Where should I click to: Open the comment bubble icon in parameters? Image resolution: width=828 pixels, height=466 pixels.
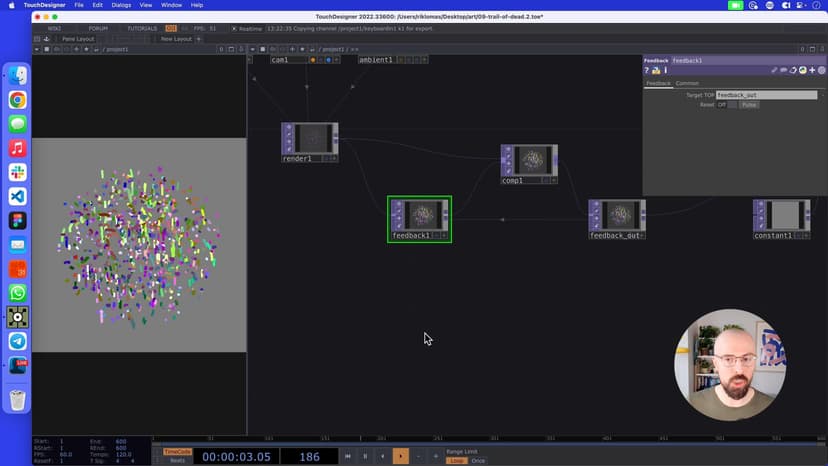[x=785, y=70]
